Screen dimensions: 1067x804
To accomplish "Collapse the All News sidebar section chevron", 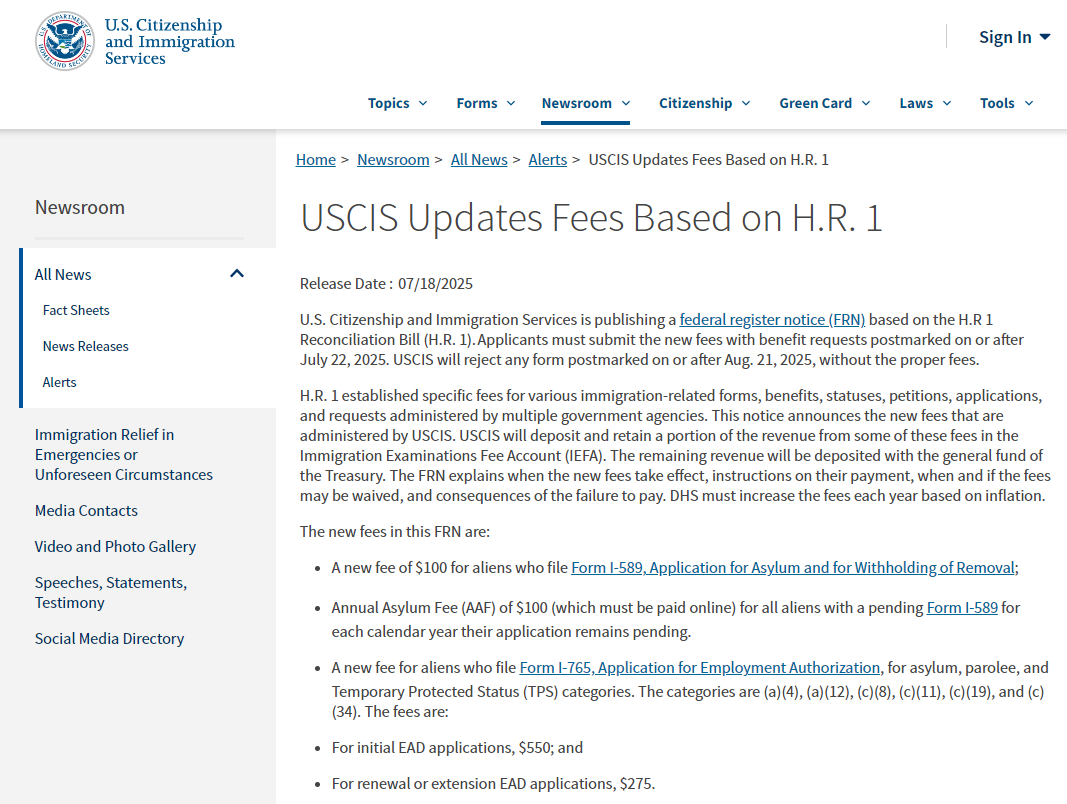I will [237, 274].
